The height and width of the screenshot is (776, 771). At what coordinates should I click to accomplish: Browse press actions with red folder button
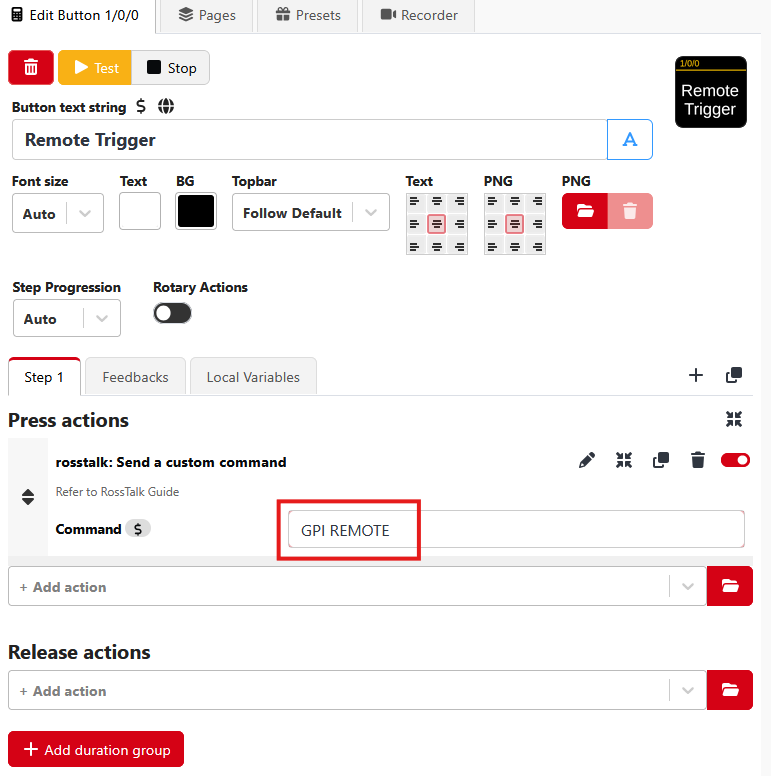click(730, 586)
